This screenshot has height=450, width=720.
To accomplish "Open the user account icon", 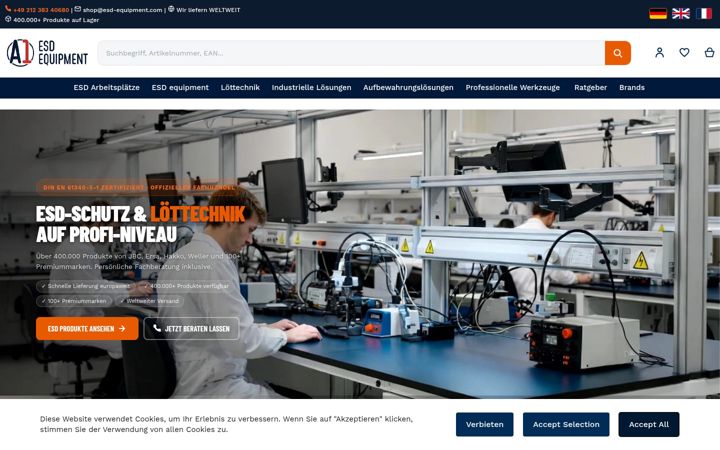I will coord(659,52).
